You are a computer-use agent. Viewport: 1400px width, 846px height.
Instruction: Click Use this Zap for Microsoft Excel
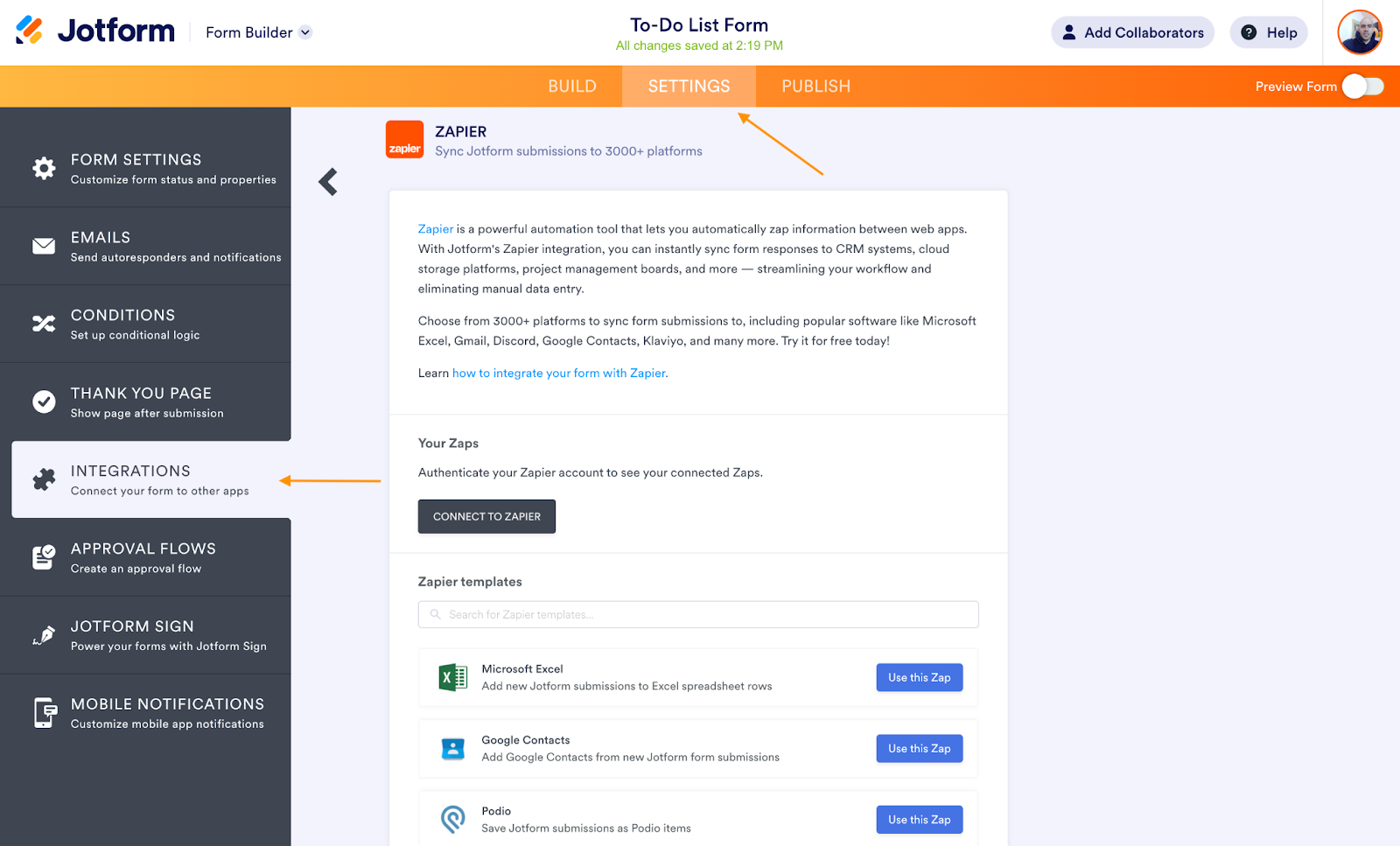click(919, 677)
